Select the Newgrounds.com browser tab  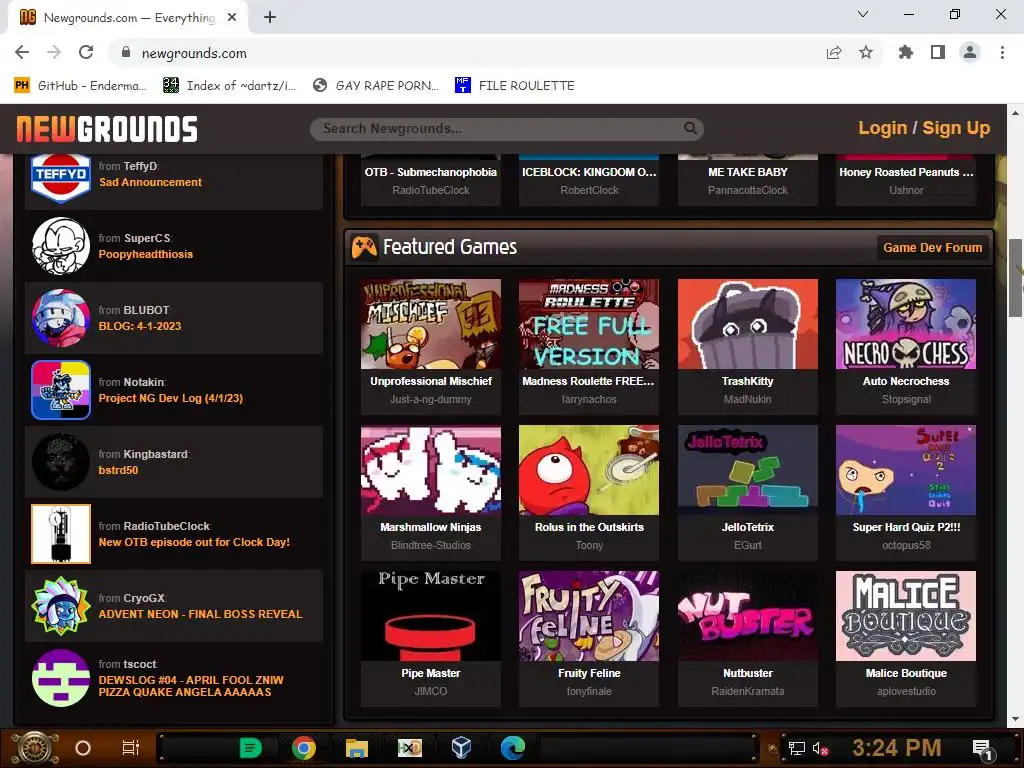[128, 18]
